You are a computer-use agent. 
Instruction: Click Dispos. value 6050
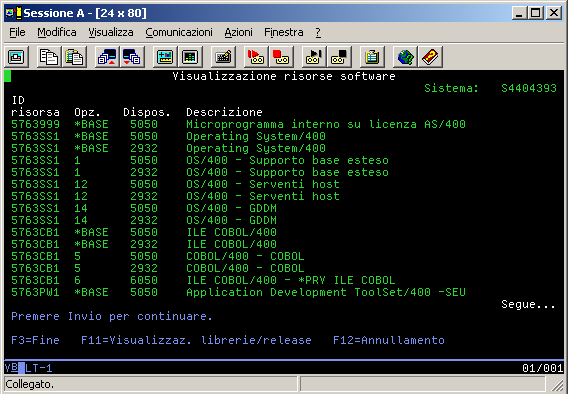(x=144, y=280)
